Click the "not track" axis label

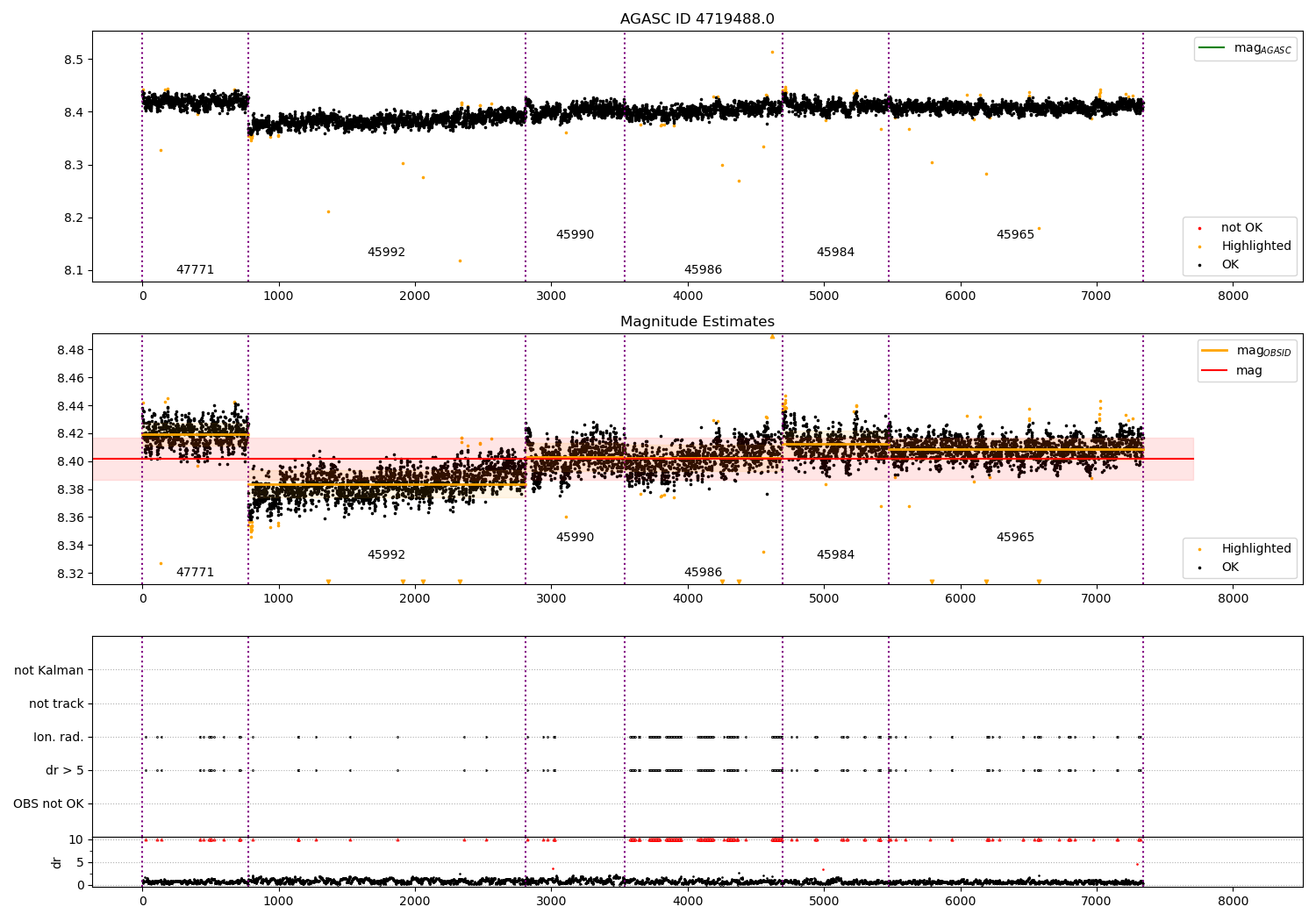pyautogui.click(x=56, y=704)
